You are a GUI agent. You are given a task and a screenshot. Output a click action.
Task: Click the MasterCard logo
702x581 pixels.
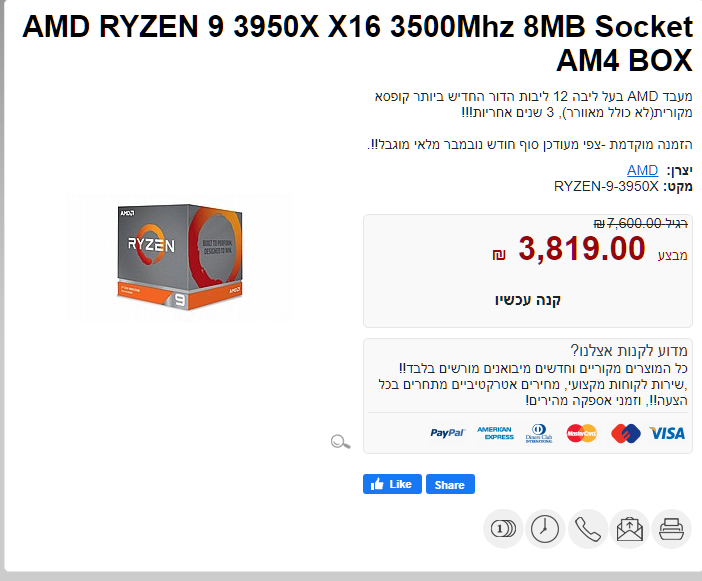tap(581, 433)
